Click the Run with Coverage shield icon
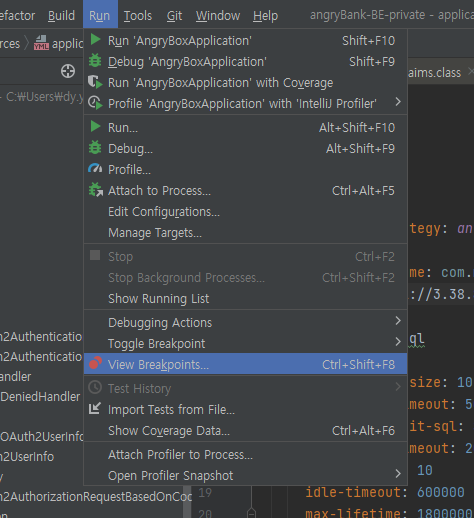Viewport: 474px width, 518px height. pos(95,82)
